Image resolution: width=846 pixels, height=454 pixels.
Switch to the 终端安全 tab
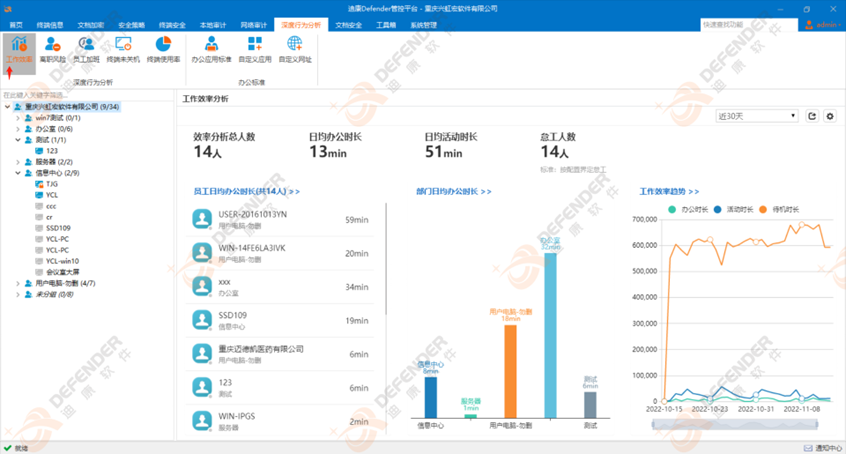pos(172,25)
